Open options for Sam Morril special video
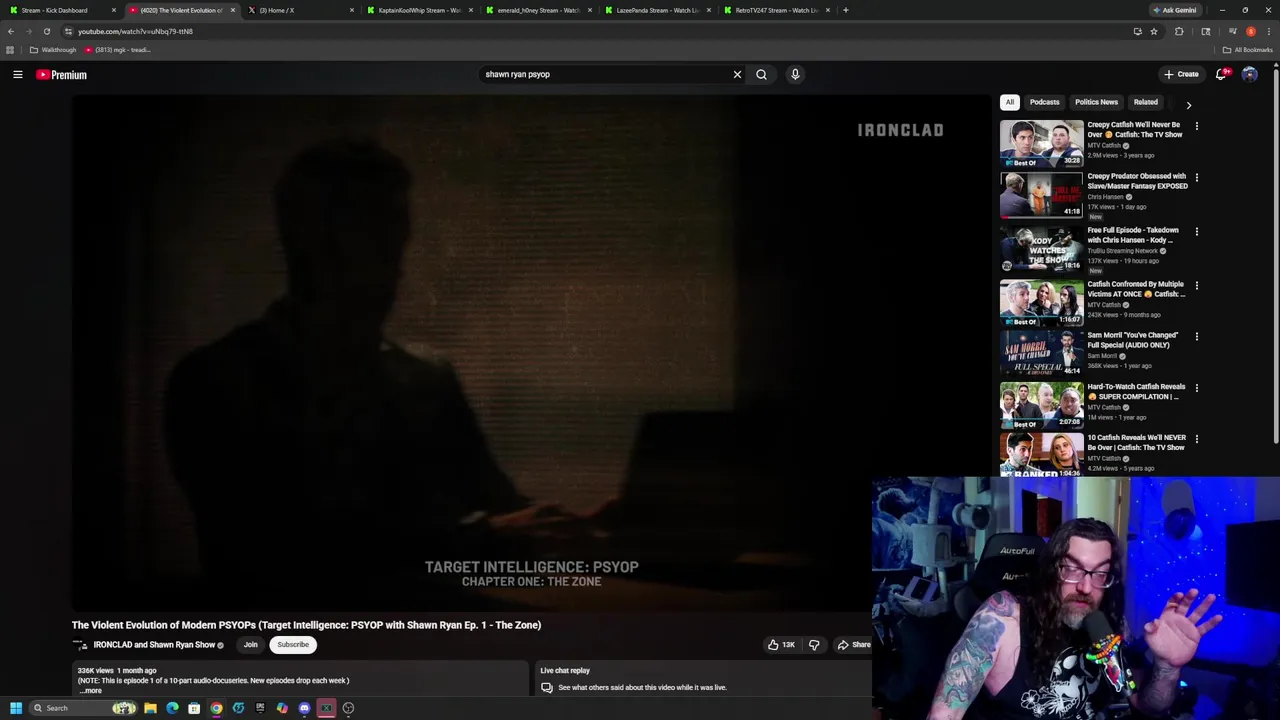 click(x=1196, y=336)
